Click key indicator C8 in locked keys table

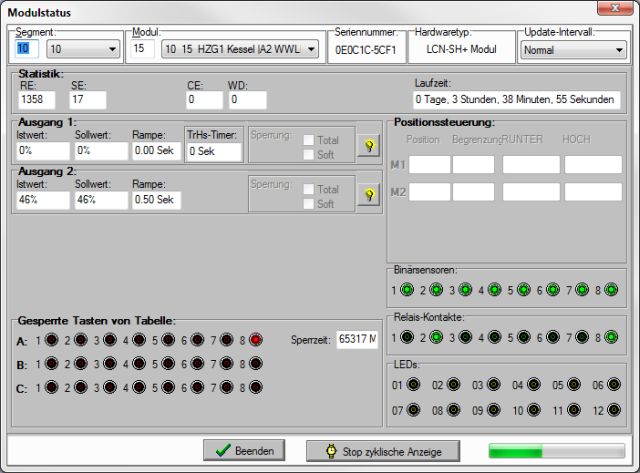pyautogui.click(x=256, y=388)
